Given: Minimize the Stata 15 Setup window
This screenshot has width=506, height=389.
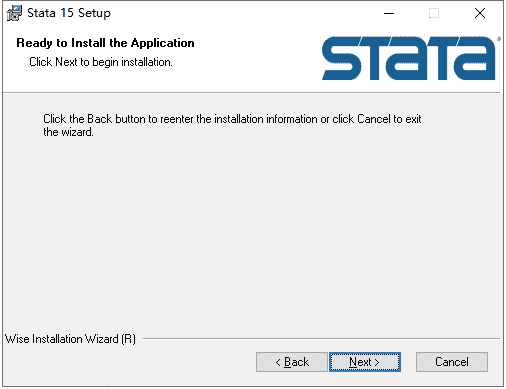Looking at the screenshot, I should [x=389, y=13].
